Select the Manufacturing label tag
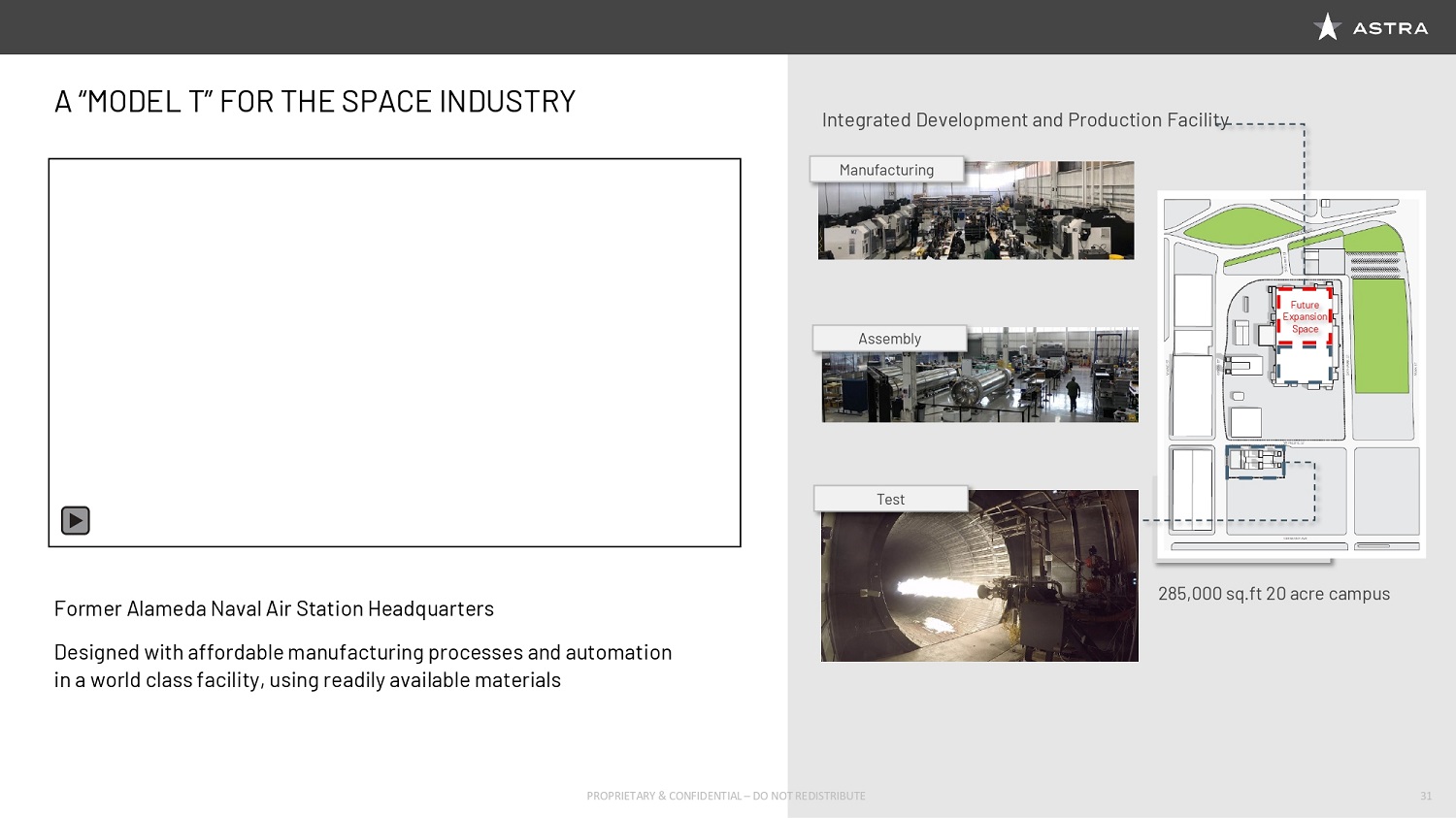Viewport: 1456px width, 818px height. pyautogui.click(x=886, y=170)
